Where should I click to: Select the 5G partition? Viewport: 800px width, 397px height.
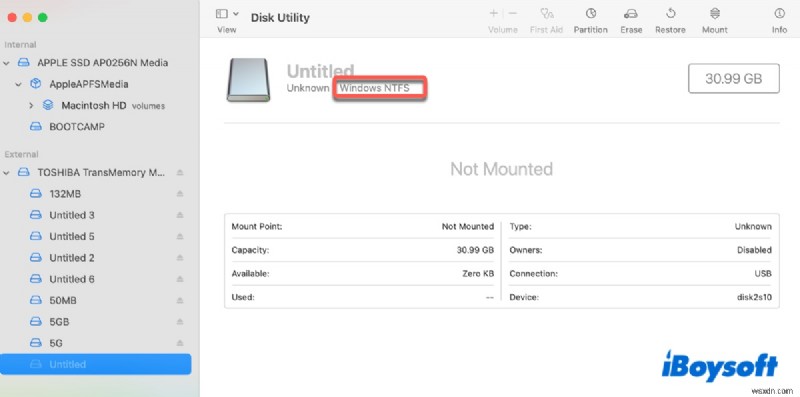pyautogui.click(x=56, y=343)
